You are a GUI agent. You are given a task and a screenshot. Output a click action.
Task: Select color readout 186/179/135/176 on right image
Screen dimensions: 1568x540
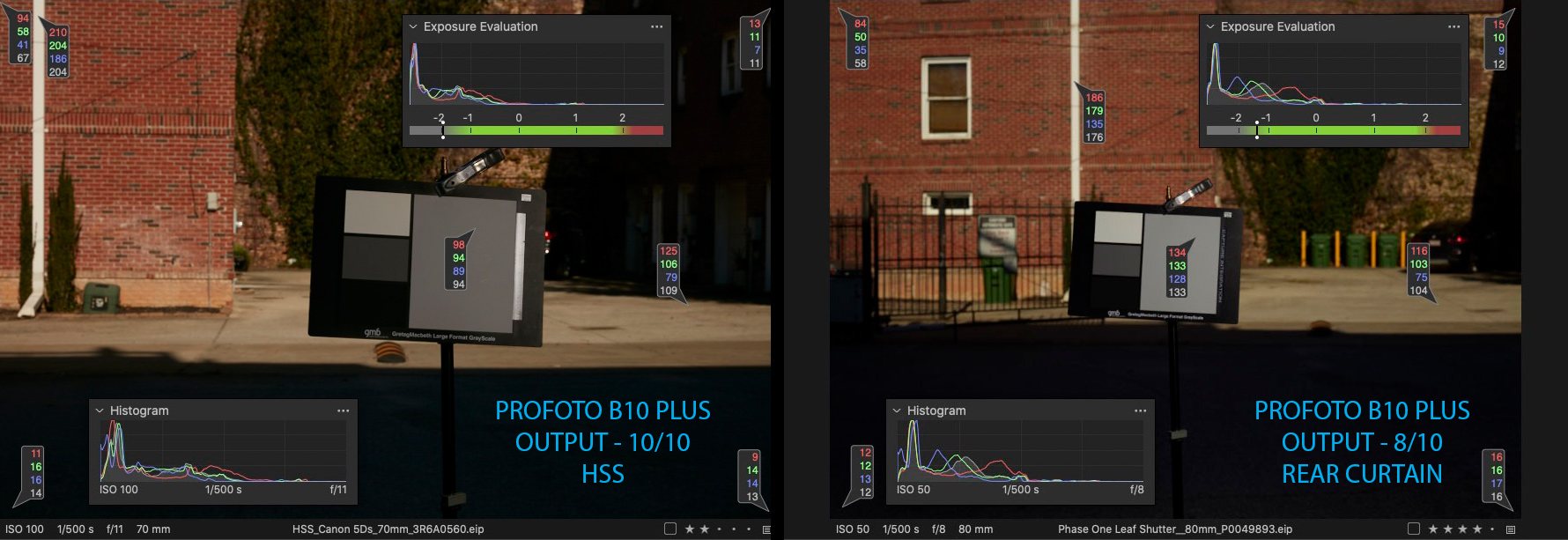tap(1093, 117)
